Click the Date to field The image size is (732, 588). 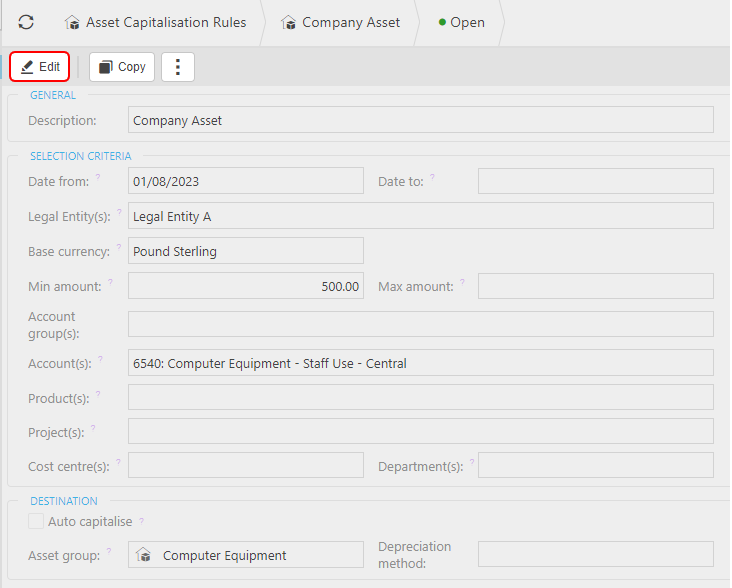point(596,181)
